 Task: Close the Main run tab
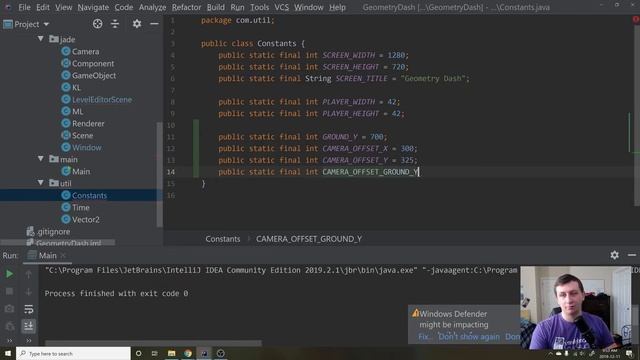(63, 256)
